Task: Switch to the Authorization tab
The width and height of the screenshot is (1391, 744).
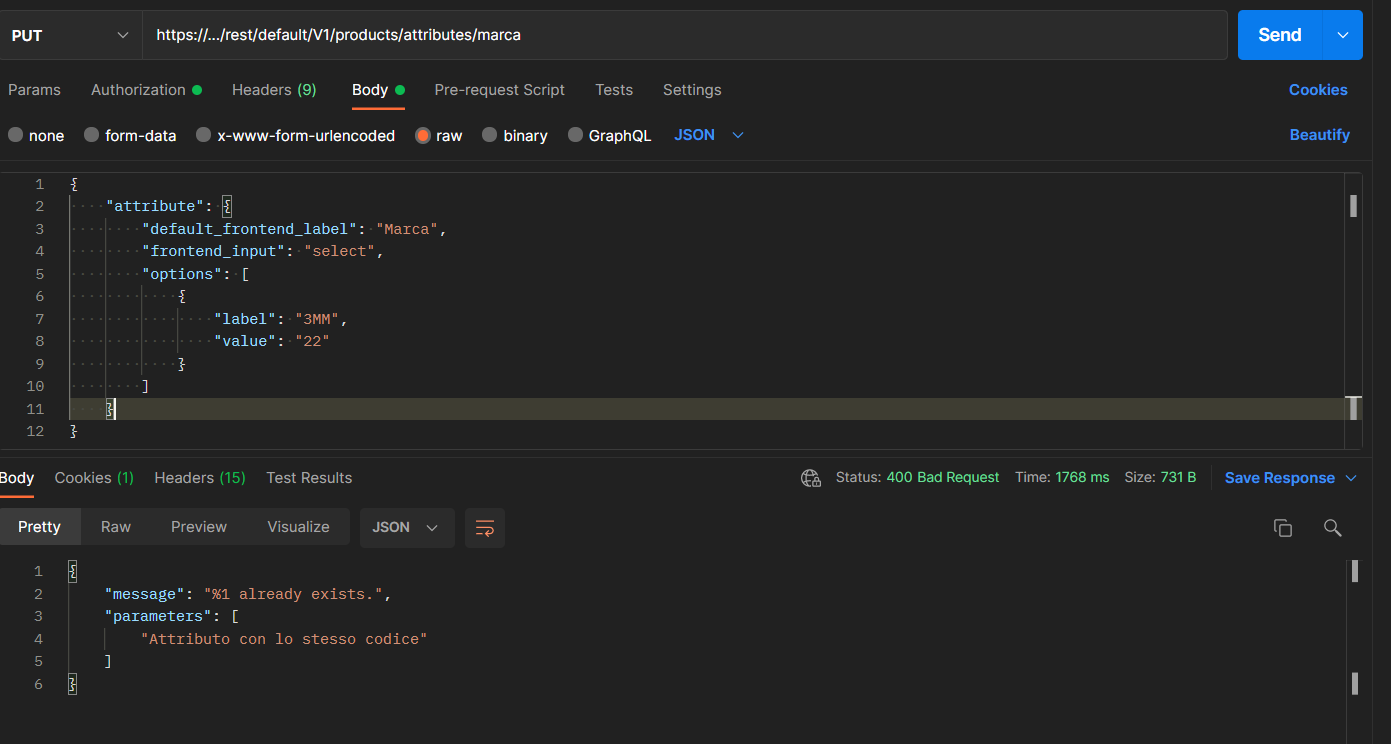Action: 138,90
